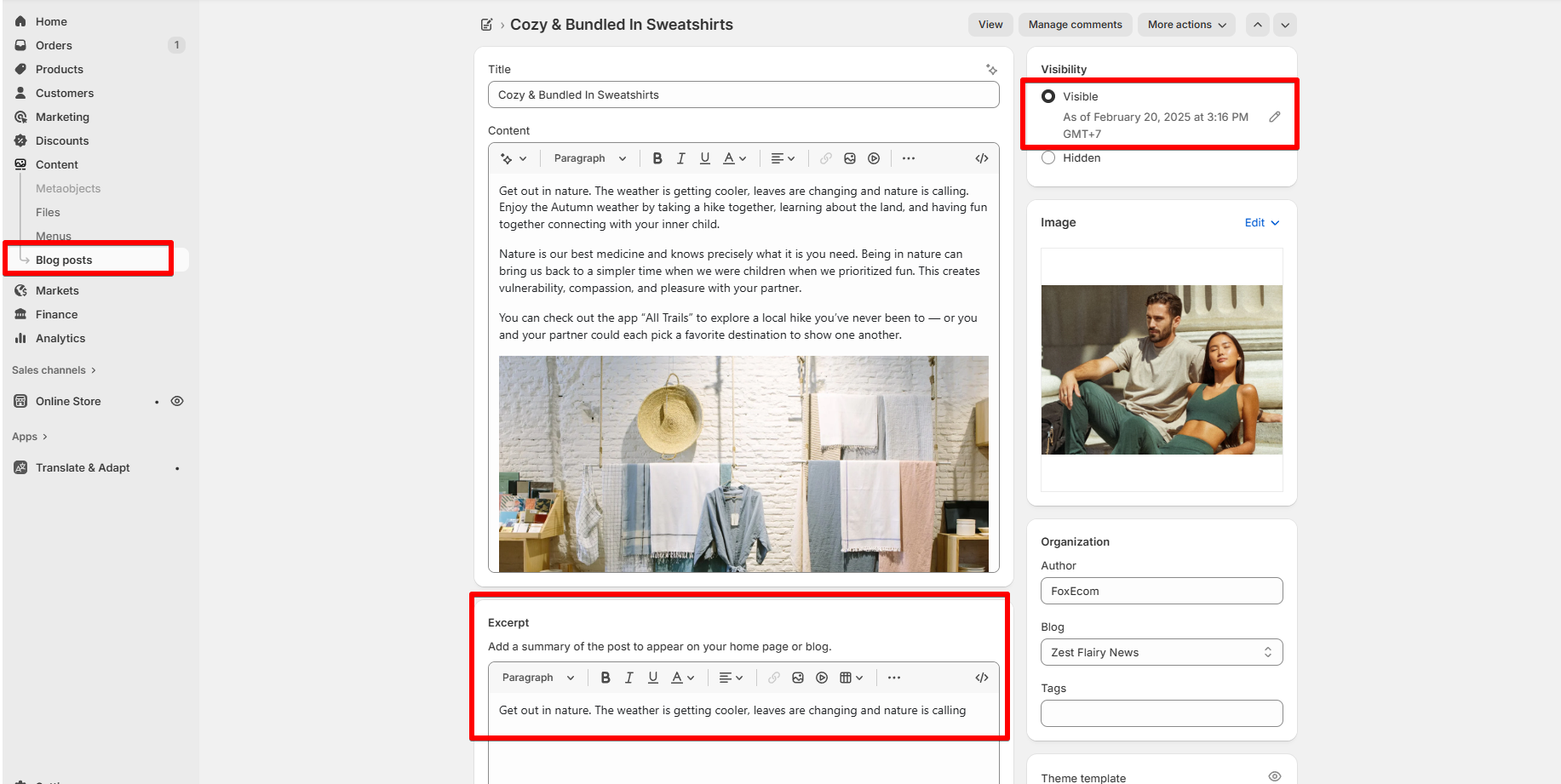Open Marketing section
Screen dimensions: 1561x784
(62, 117)
